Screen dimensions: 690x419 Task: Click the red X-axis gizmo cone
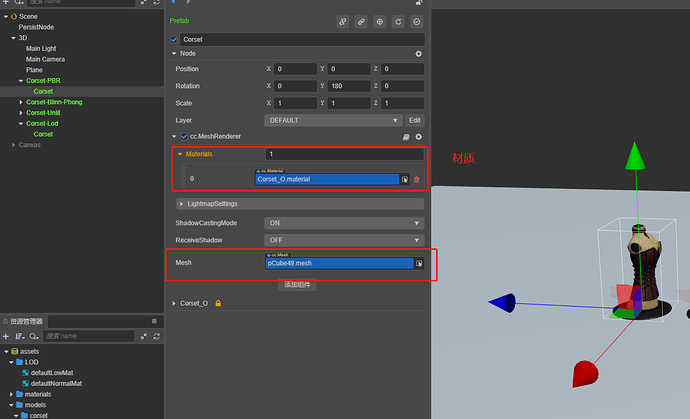point(585,374)
